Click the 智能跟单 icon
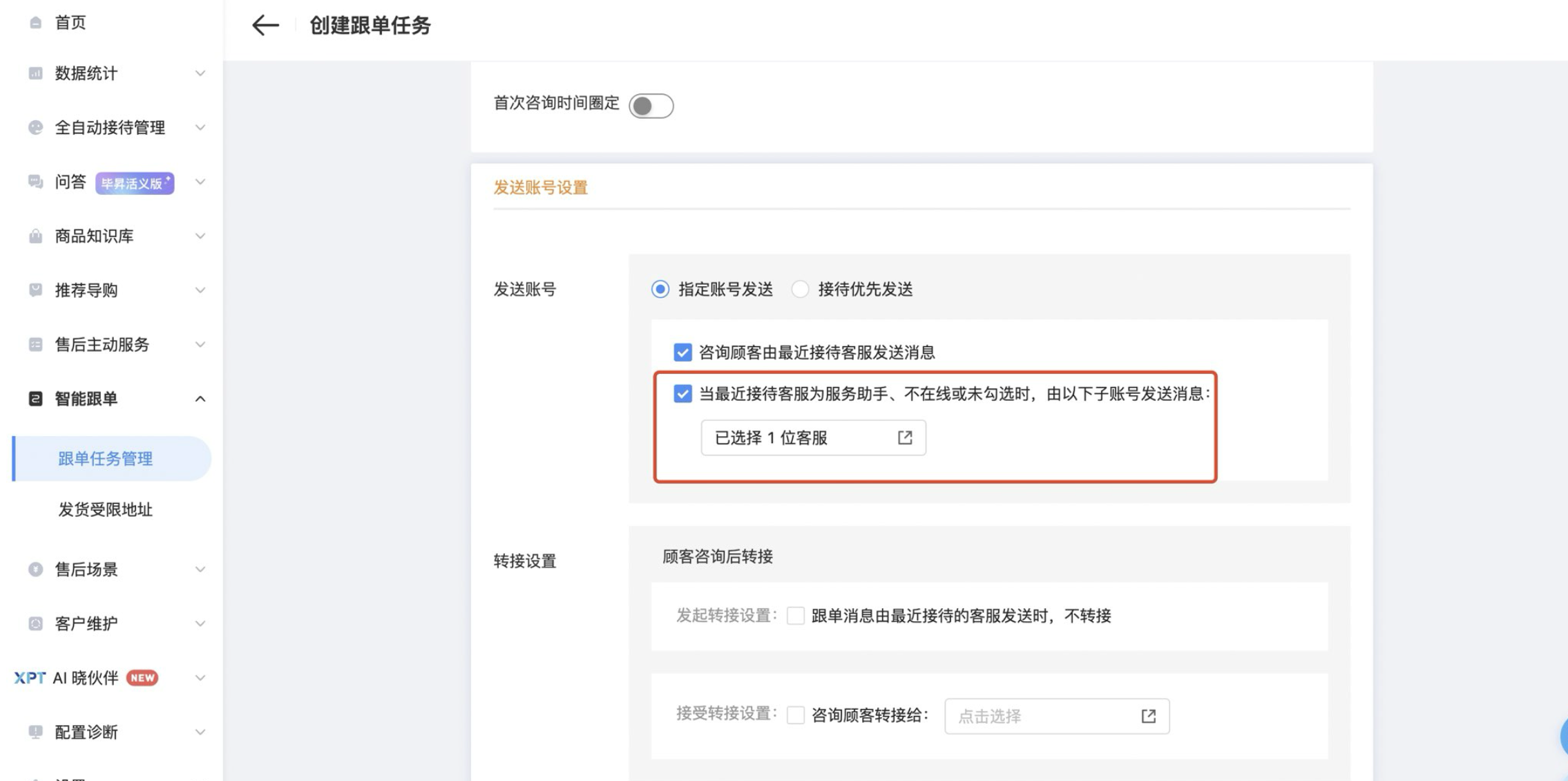The height and width of the screenshot is (781, 1568). pos(35,399)
